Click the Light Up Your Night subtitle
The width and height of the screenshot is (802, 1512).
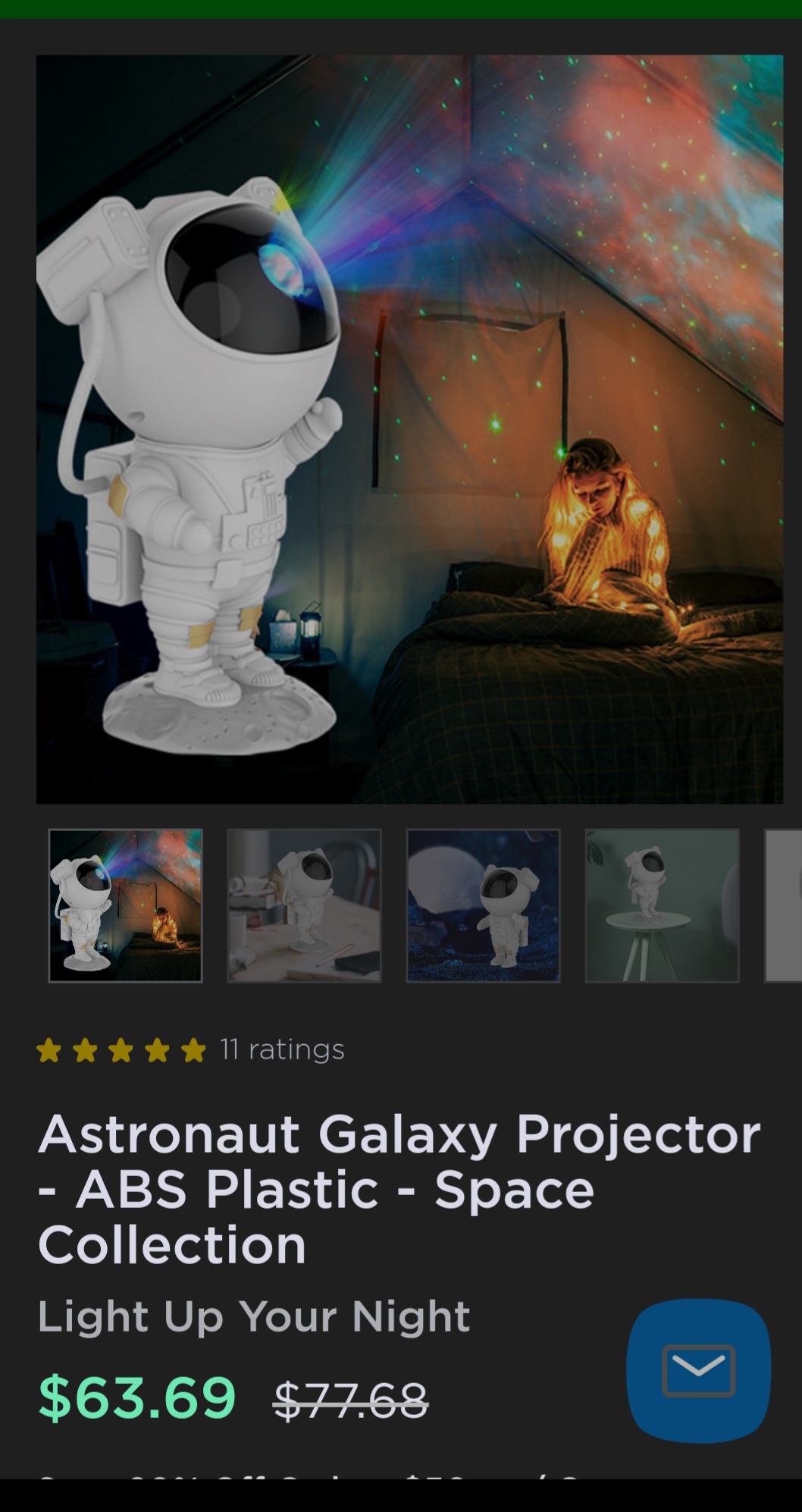(254, 1316)
